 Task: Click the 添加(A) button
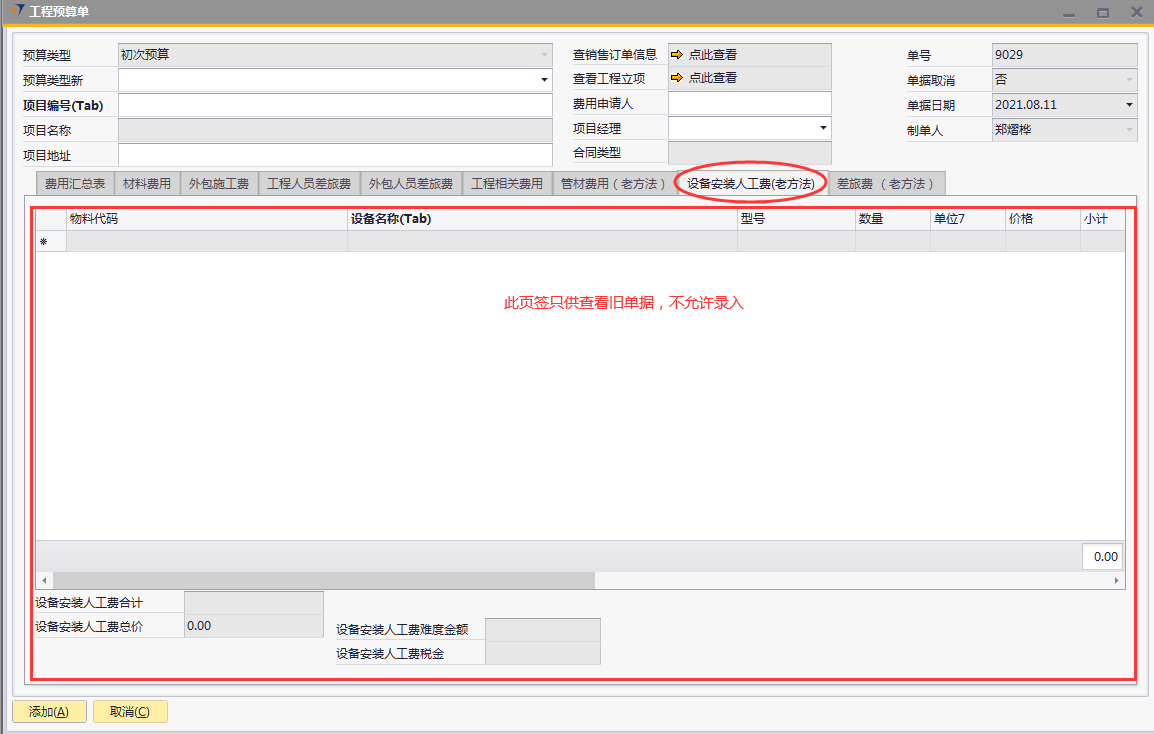point(49,712)
